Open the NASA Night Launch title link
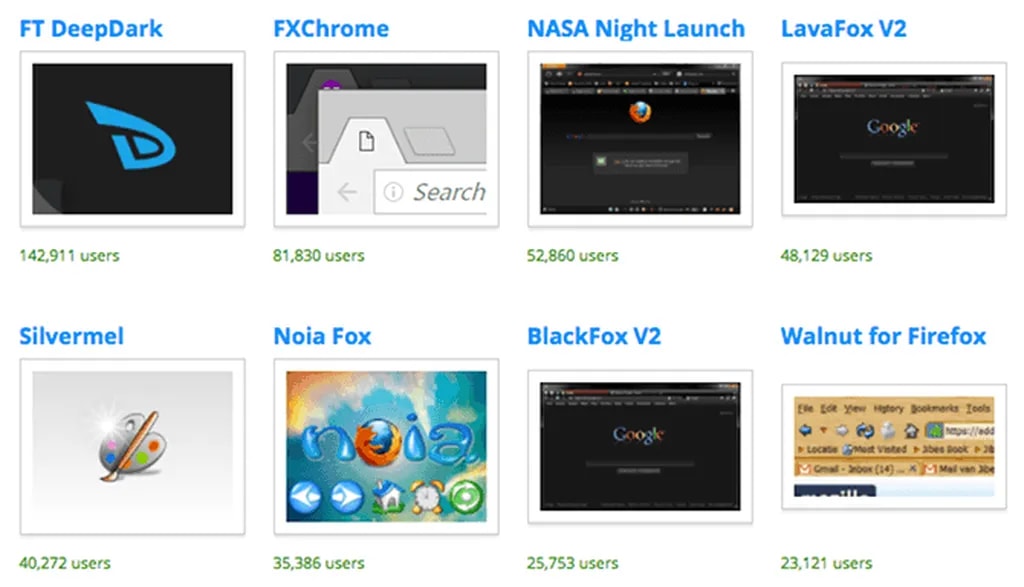Screen dimensions: 1024x587 636,29
